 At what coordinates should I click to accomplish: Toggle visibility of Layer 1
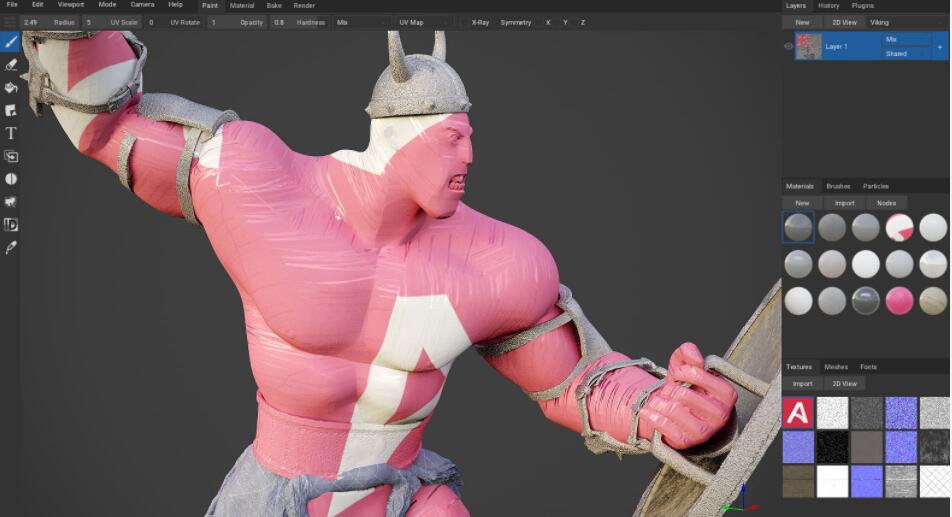coord(788,46)
